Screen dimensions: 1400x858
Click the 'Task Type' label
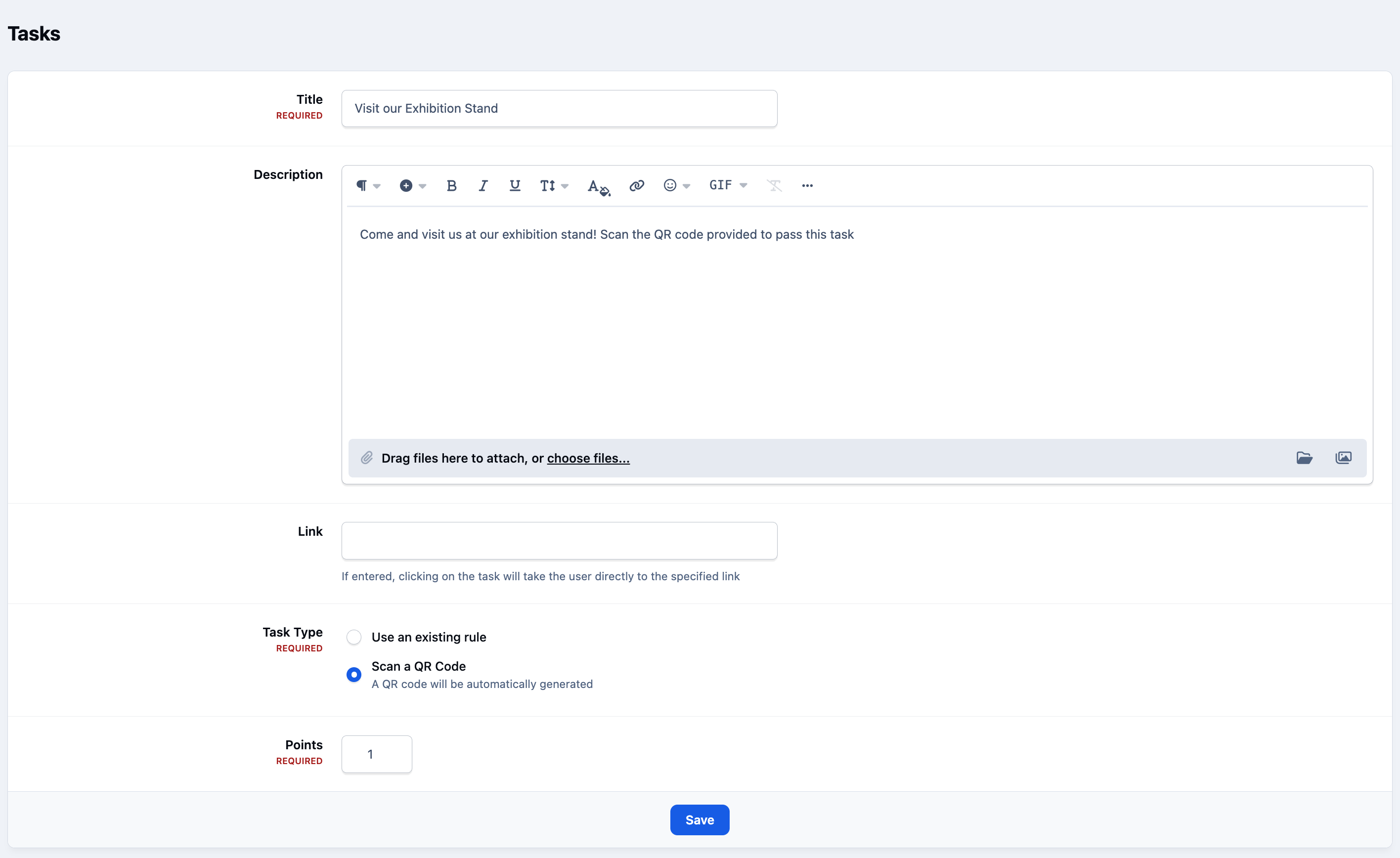click(293, 632)
